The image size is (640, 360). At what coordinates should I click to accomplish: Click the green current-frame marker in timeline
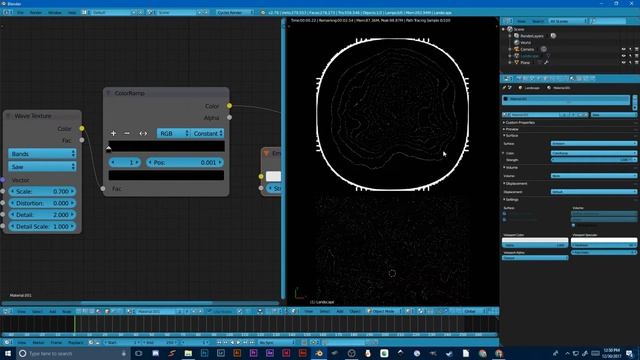pyautogui.click(x=75, y=324)
